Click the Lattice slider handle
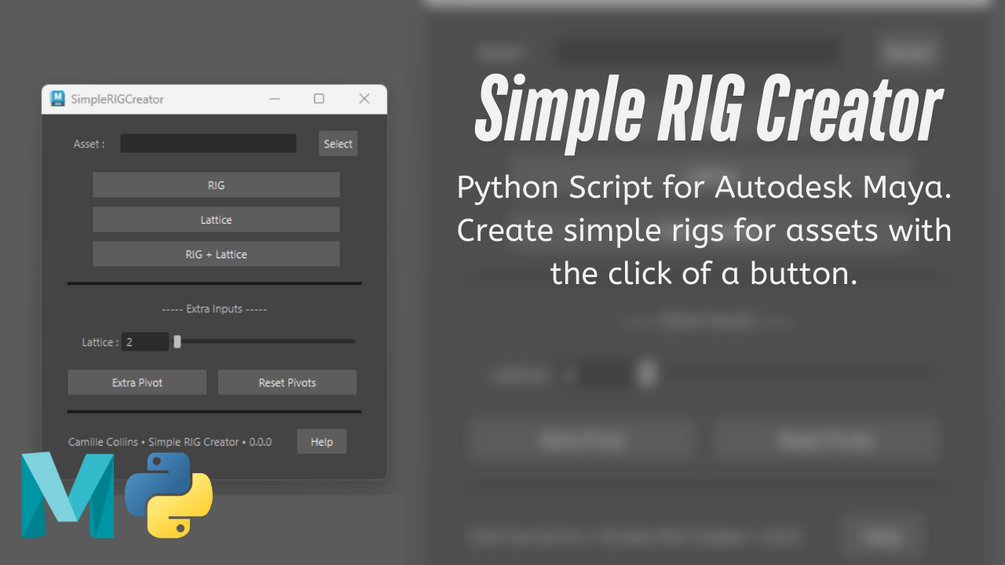Image resolution: width=1005 pixels, height=565 pixels. point(178,342)
